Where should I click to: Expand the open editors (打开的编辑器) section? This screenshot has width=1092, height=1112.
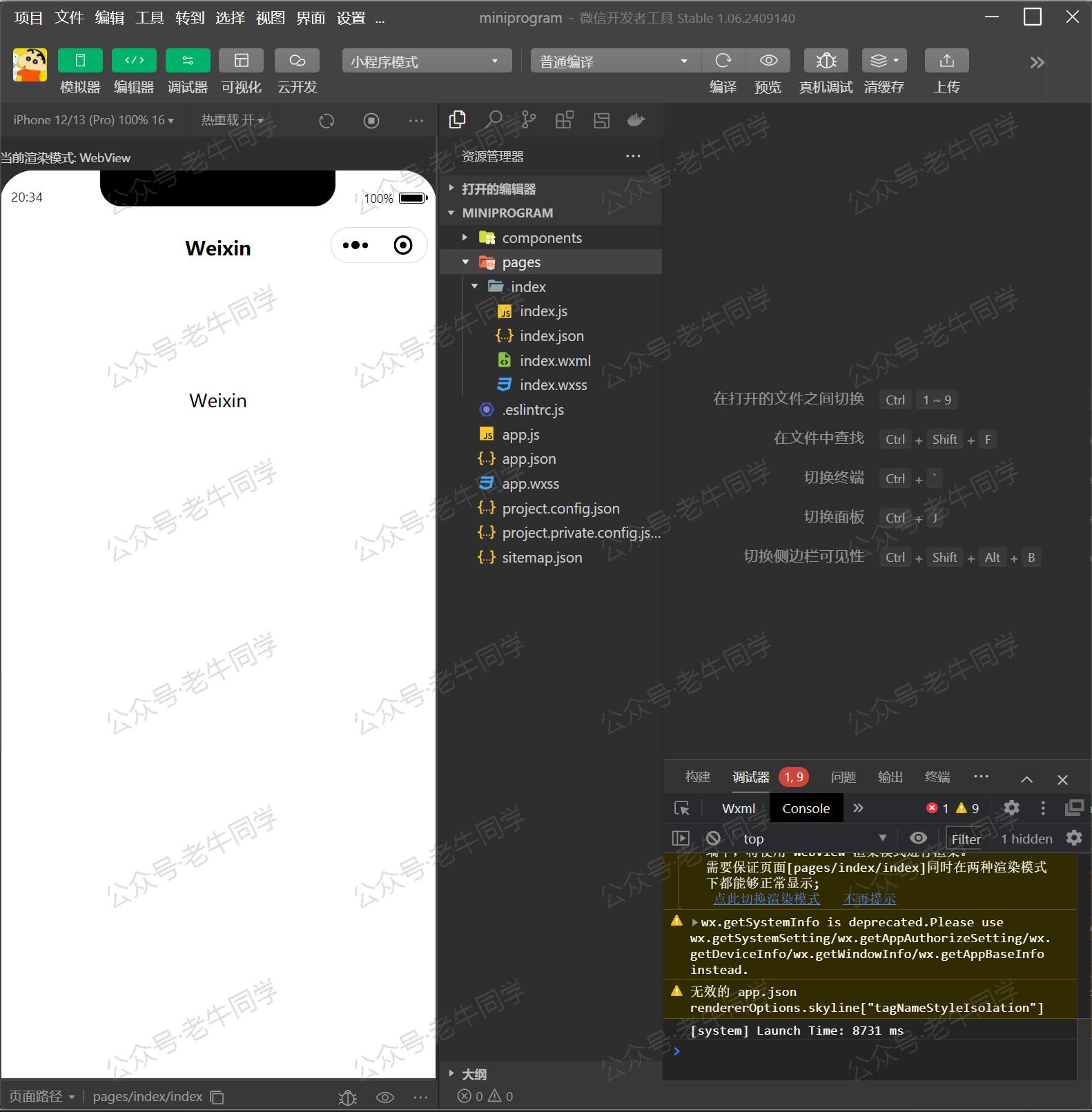551,188
